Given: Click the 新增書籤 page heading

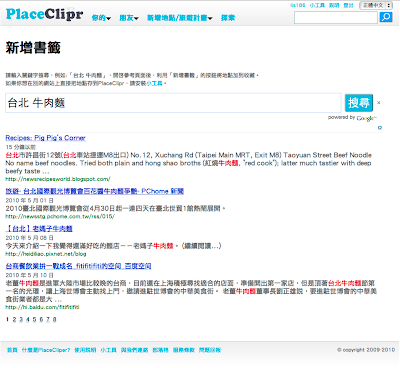Looking at the screenshot, I should pos(33,48).
